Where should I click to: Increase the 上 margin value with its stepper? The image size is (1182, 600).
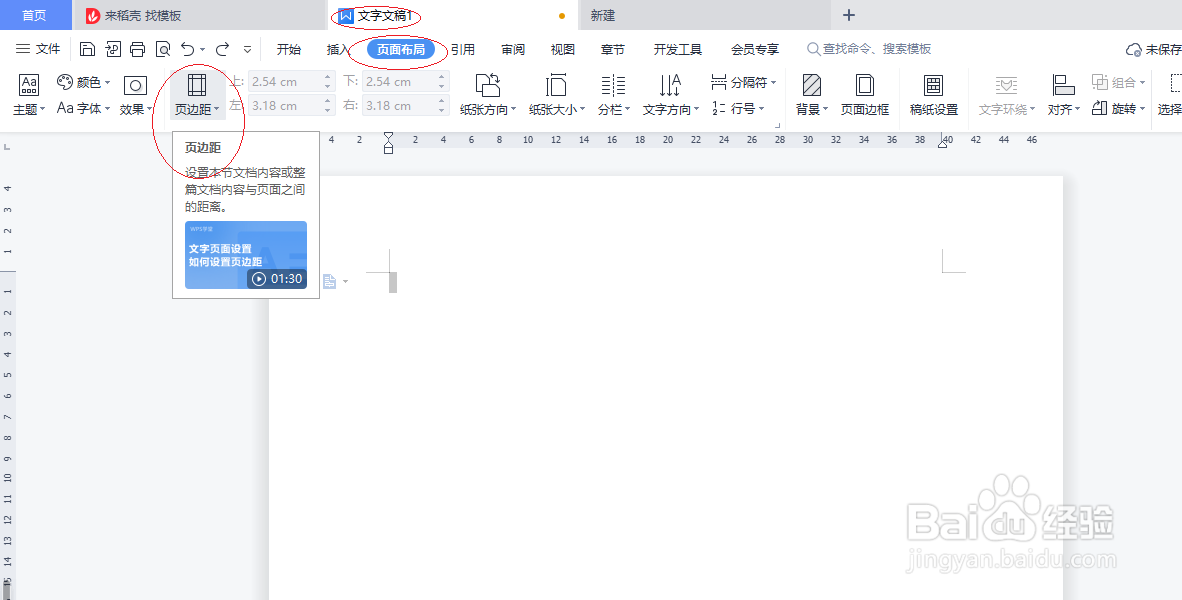tap(328, 76)
